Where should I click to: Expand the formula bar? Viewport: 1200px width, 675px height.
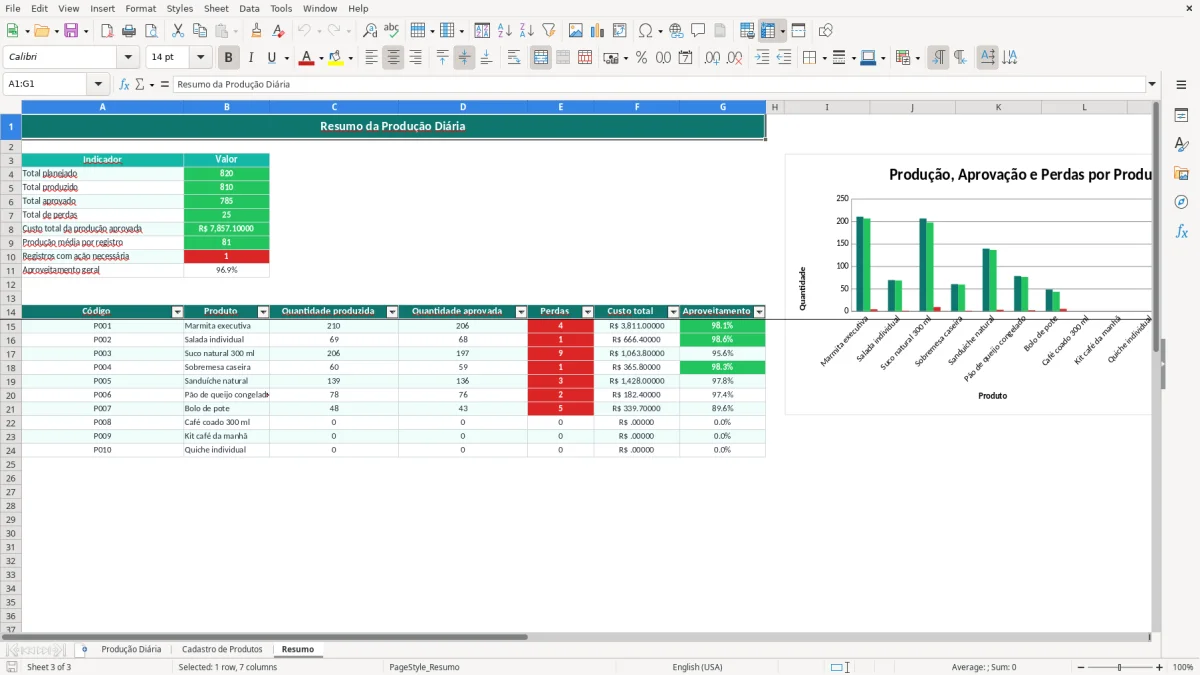pos(1153,84)
